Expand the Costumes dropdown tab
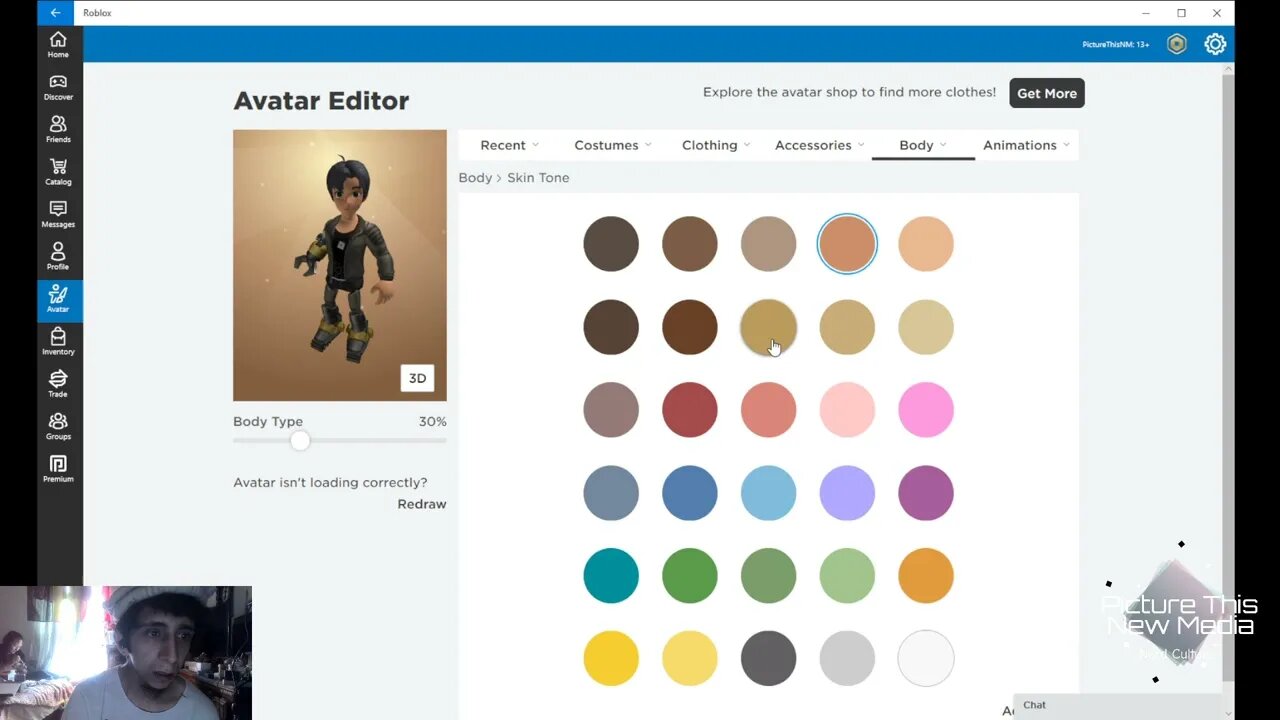This screenshot has width=1280, height=720. click(613, 145)
